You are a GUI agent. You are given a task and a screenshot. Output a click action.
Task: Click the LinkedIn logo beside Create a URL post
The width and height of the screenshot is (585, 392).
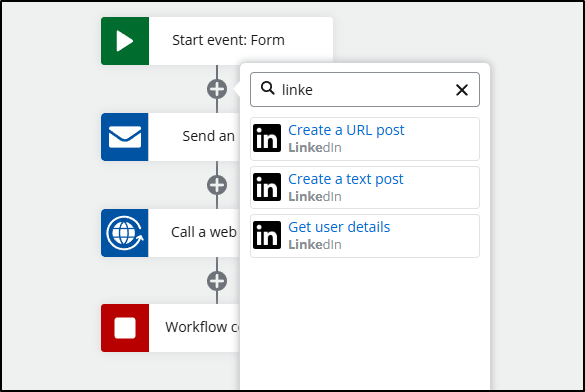click(267, 138)
